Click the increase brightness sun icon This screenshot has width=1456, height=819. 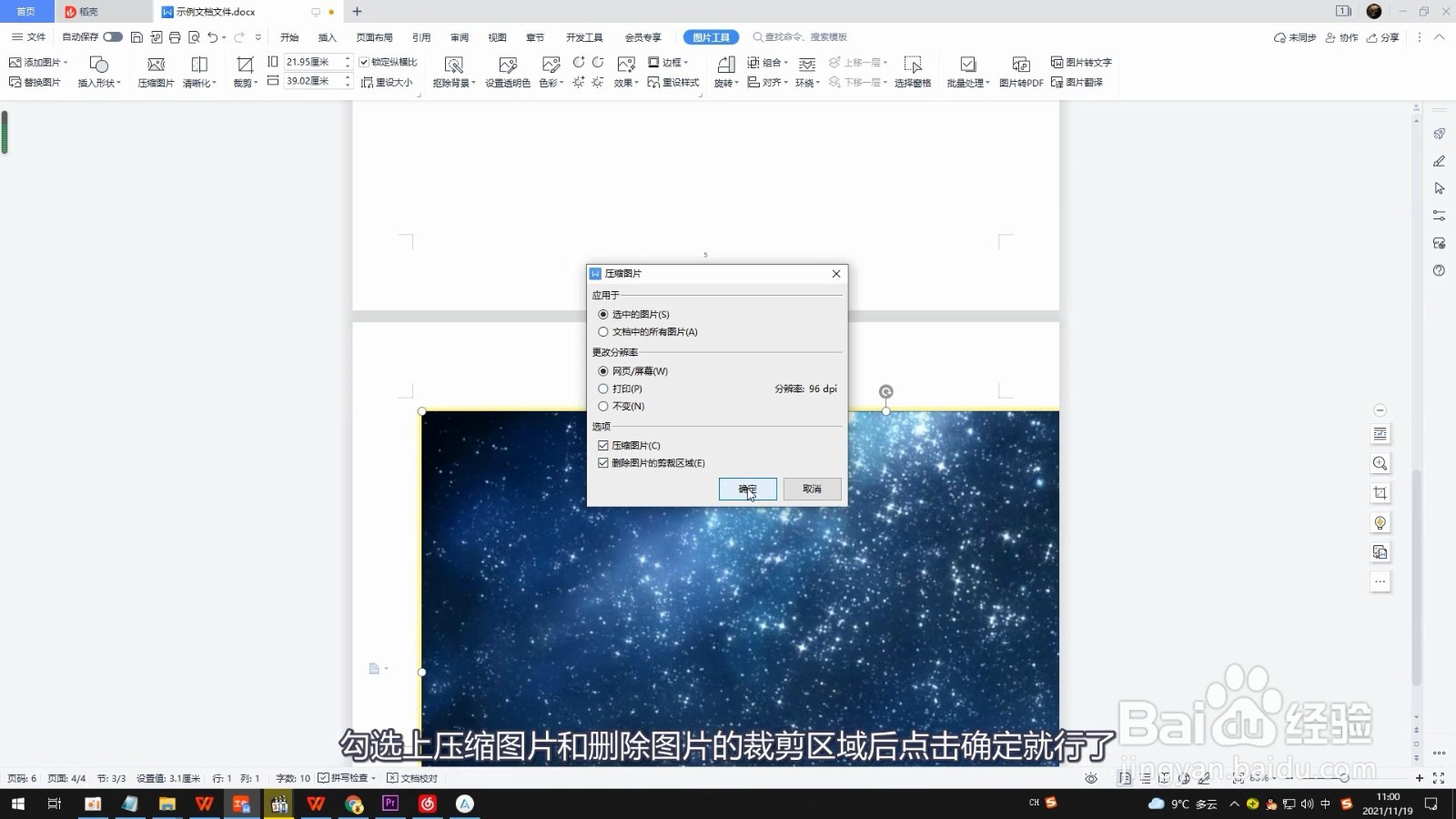pos(579,82)
